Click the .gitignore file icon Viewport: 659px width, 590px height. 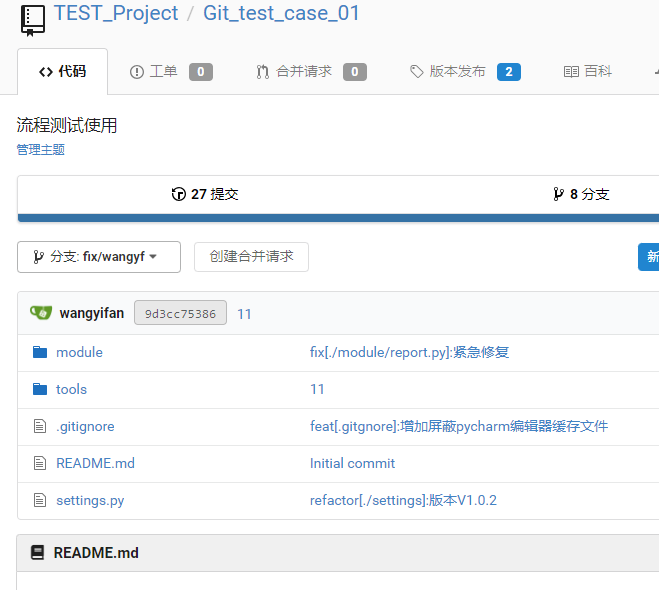[x=40, y=426]
